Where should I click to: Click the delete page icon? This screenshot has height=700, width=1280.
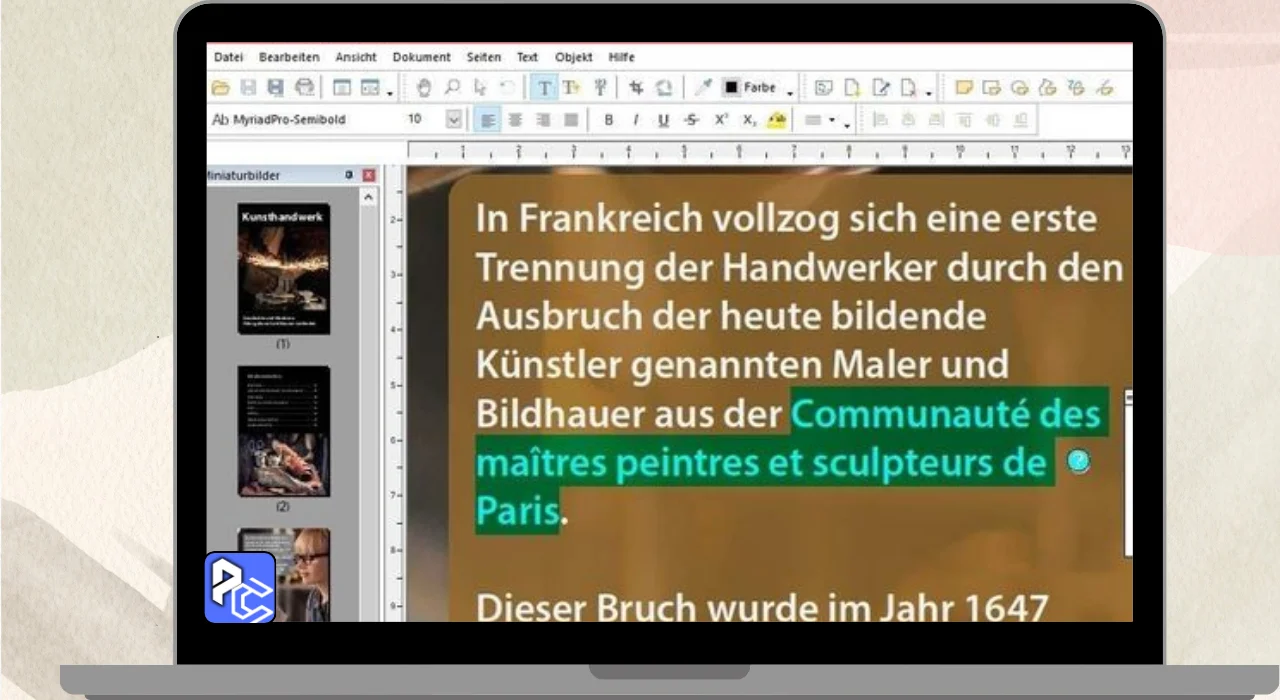point(909,88)
